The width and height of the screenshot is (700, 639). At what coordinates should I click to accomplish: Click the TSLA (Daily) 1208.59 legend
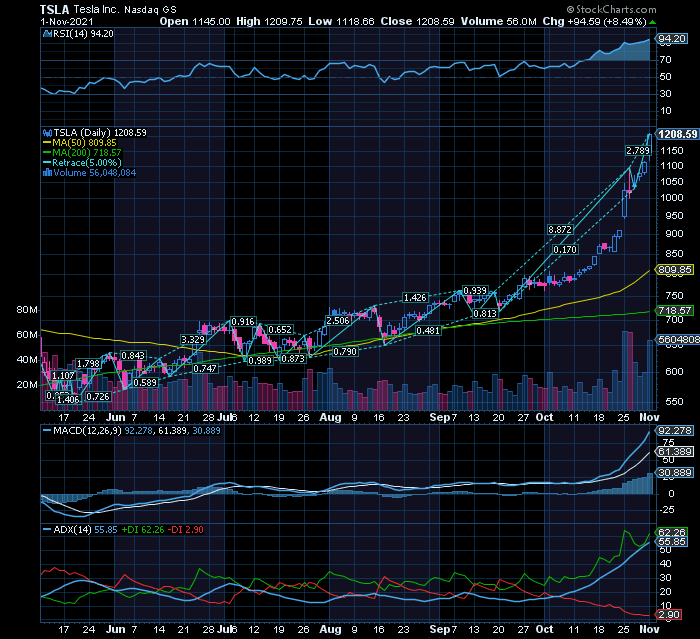100,133
